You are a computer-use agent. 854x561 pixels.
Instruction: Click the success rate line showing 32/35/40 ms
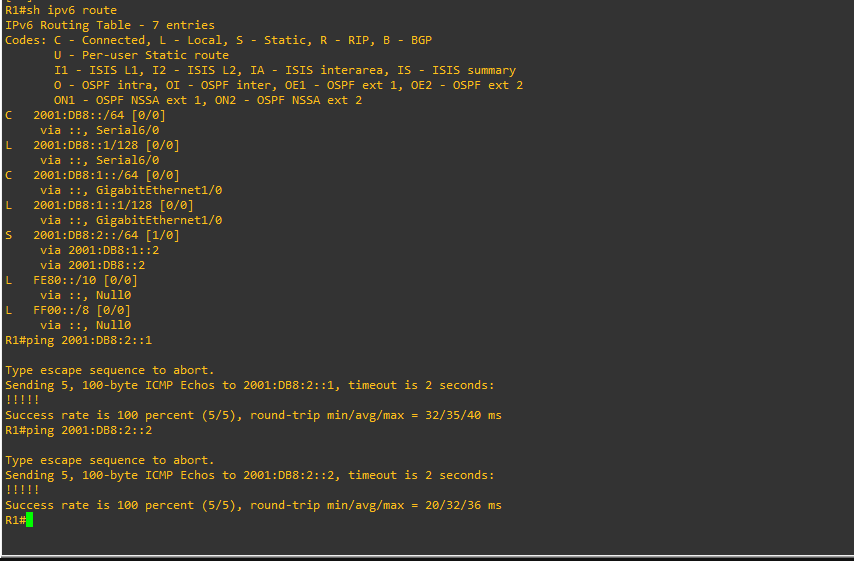point(253,415)
